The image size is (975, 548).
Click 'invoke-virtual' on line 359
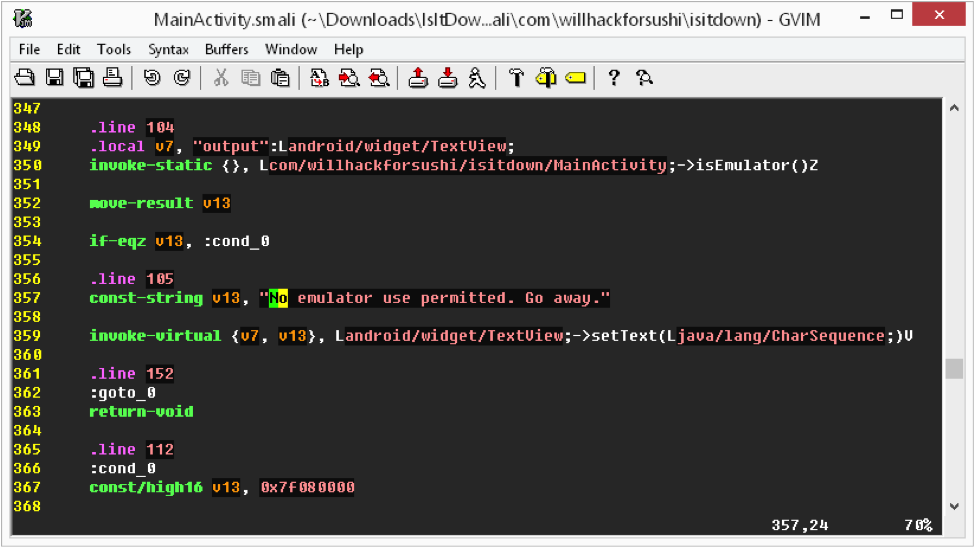tap(155, 336)
